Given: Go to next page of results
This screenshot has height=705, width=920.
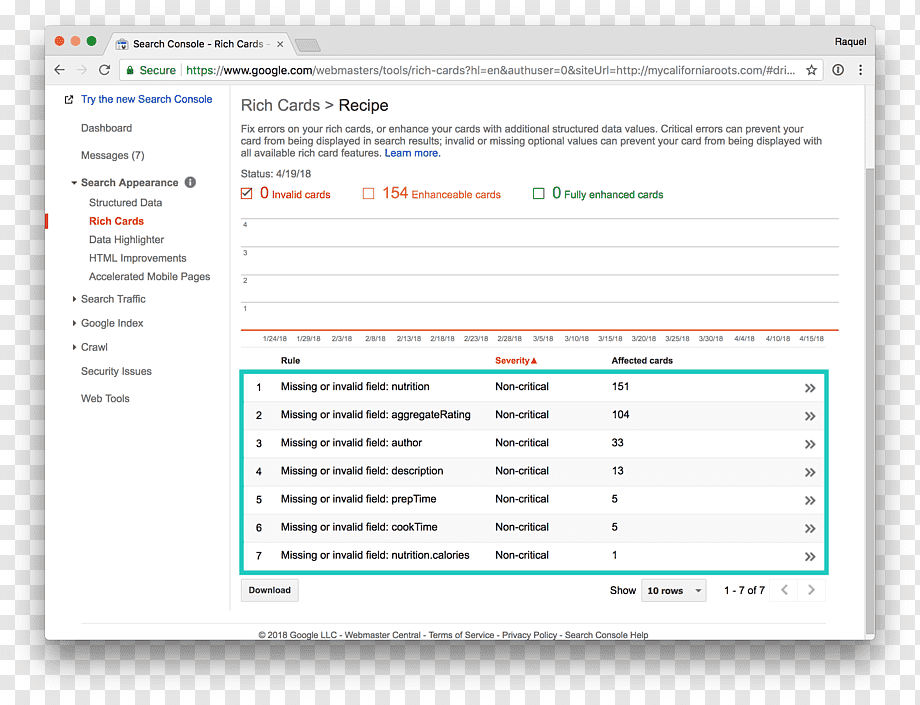Looking at the screenshot, I should click(811, 590).
